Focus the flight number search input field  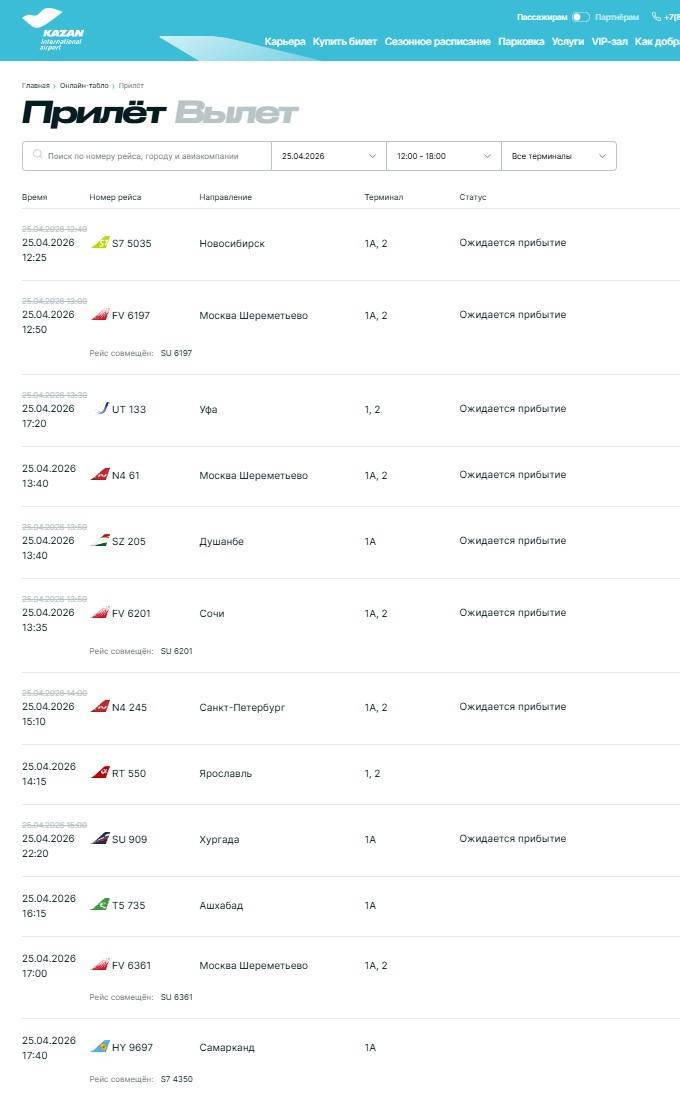point(155,156)
